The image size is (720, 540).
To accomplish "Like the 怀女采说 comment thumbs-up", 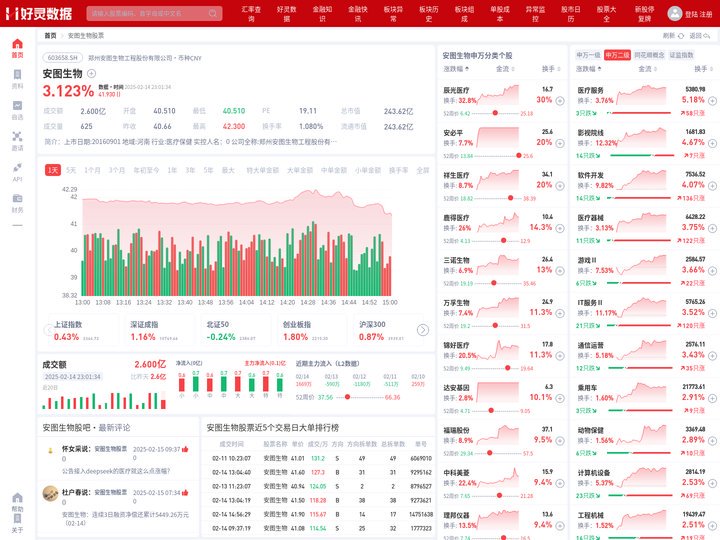I will (x=185, y=449).
